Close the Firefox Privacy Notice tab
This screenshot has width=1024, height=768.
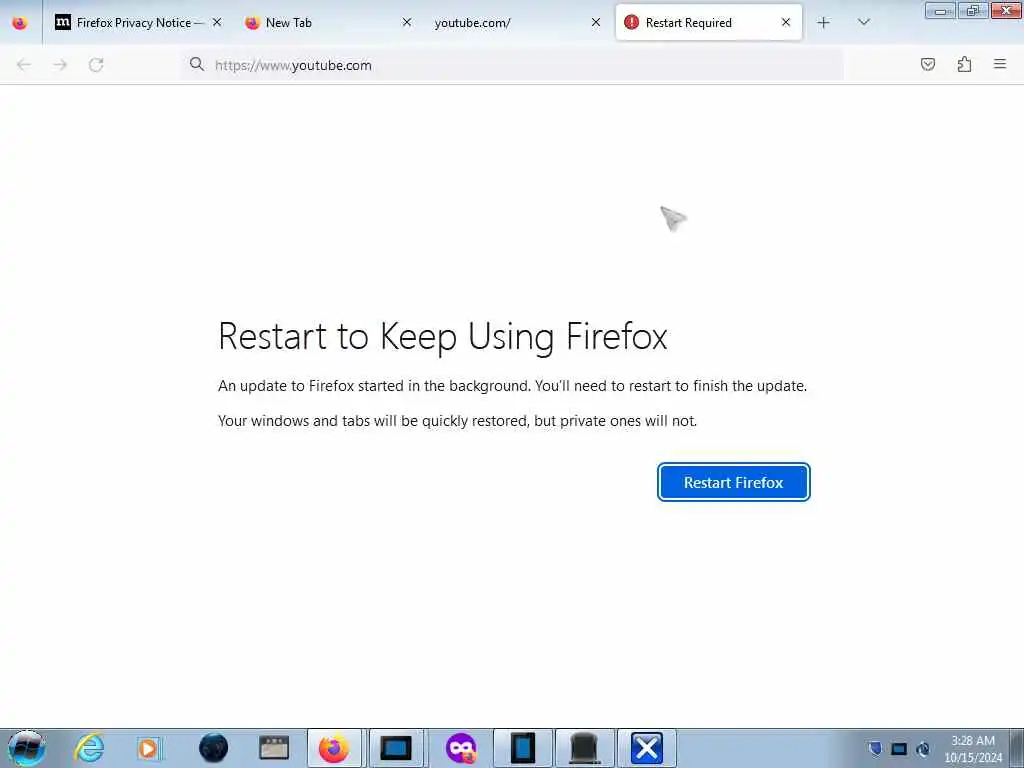[217, 23]
